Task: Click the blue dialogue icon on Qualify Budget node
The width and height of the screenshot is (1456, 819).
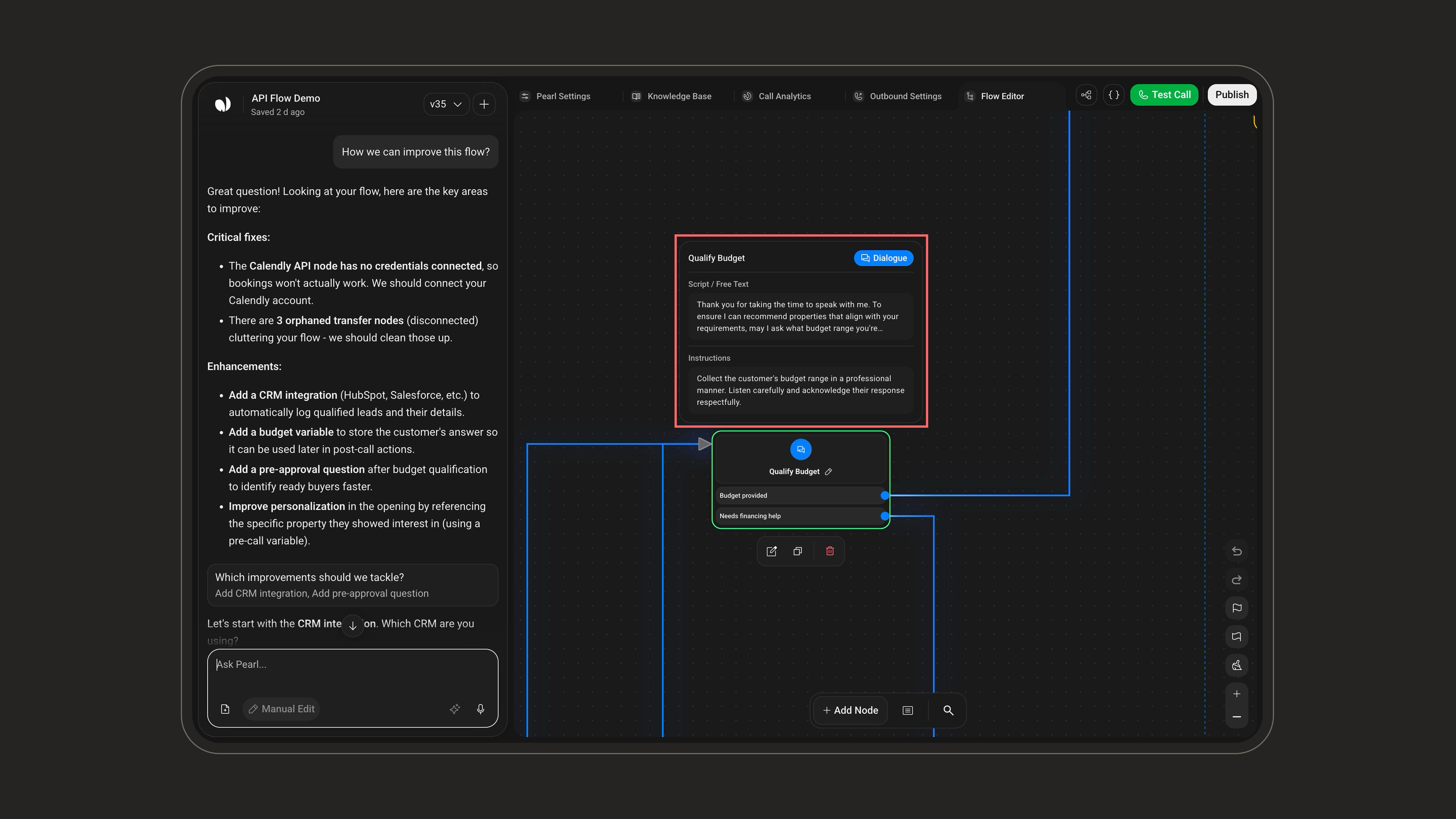Action: 801,449
